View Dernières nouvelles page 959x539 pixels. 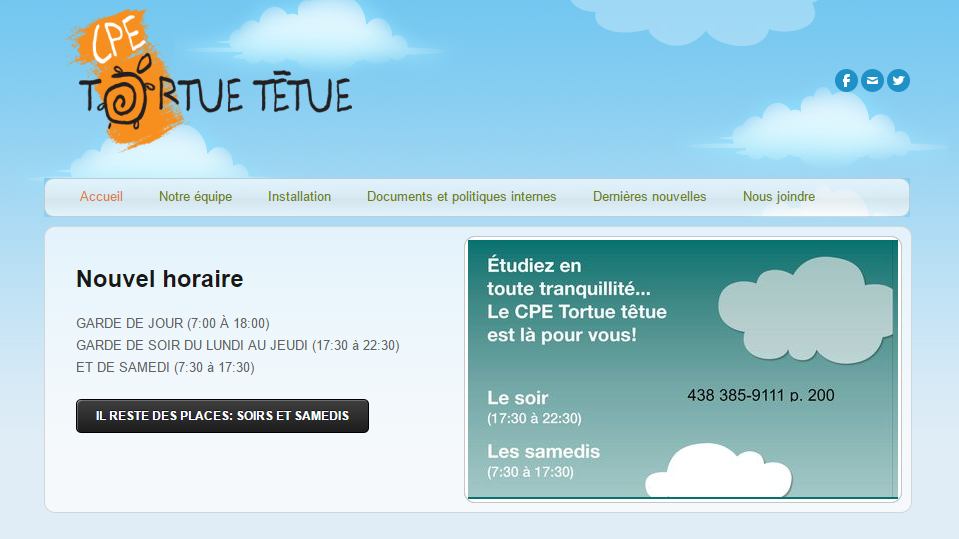(650, 196)
